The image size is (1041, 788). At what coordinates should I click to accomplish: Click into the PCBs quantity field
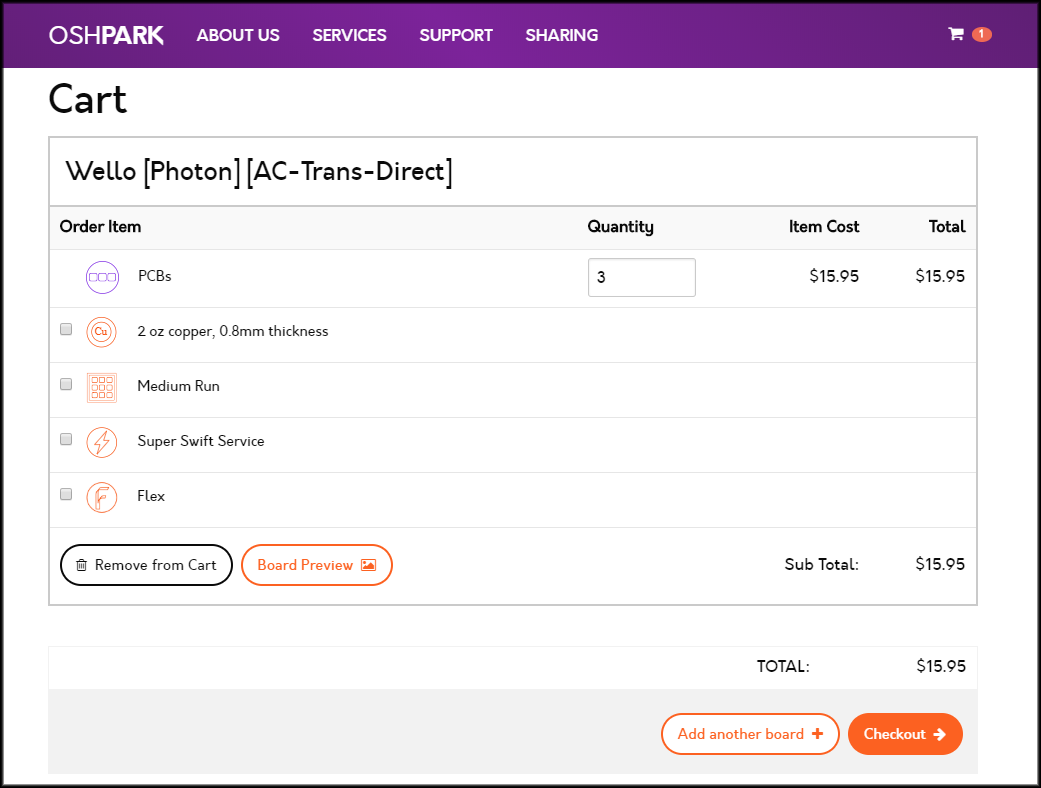(x=641, y=278)
